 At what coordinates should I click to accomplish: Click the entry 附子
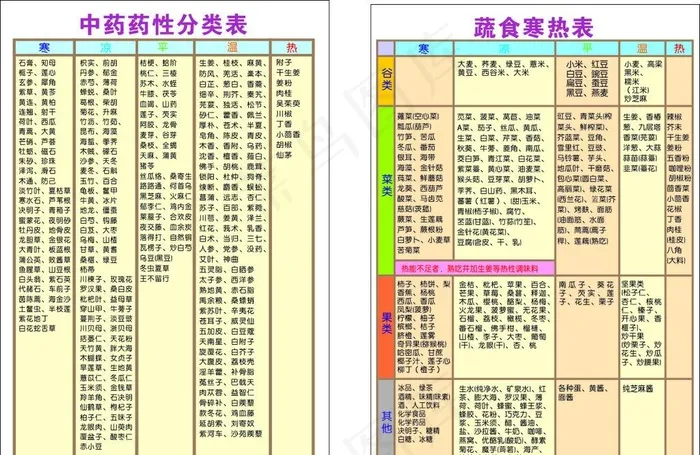click(x=283, y=63)
